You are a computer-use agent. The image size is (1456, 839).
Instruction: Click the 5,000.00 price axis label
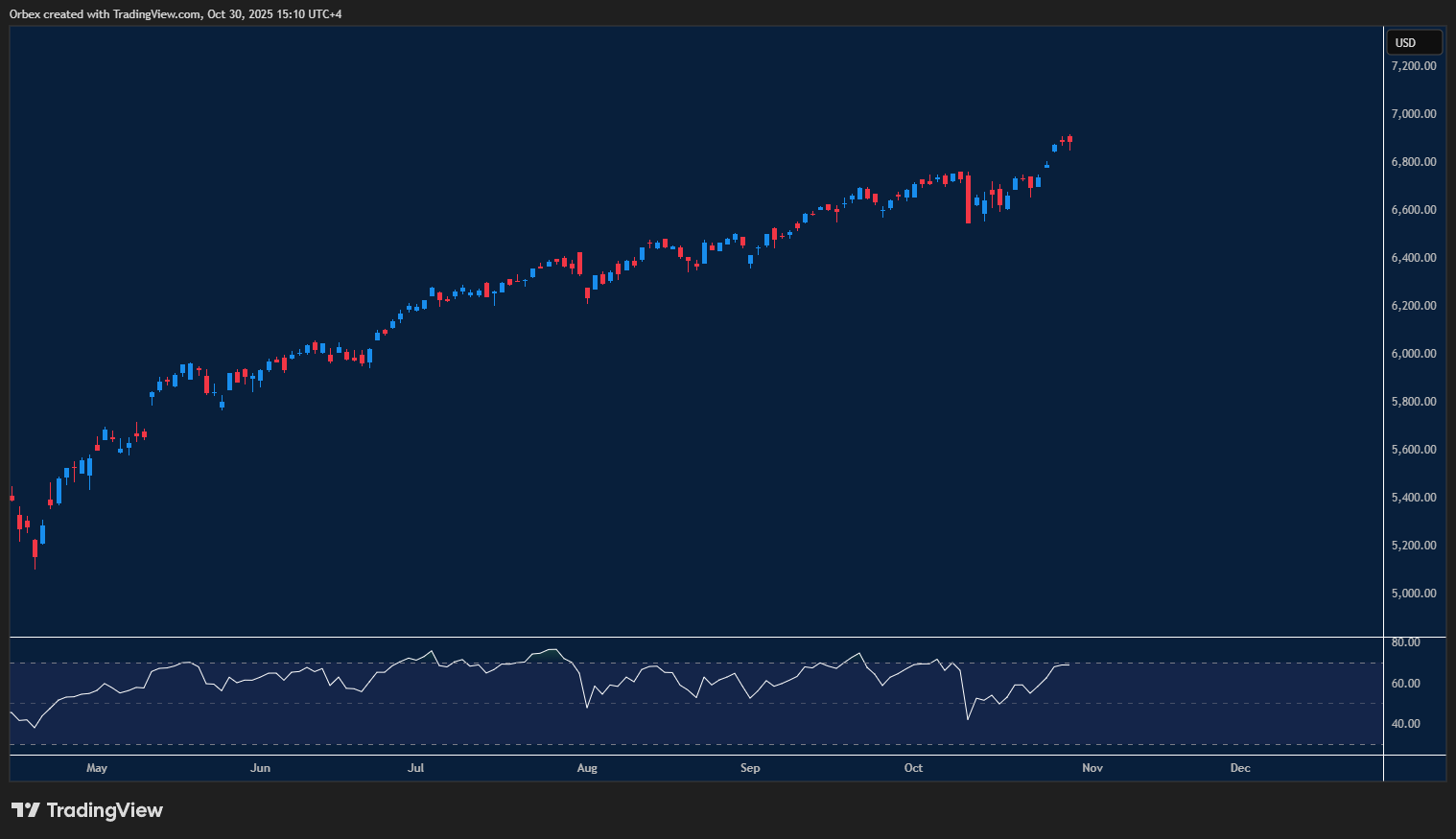(1414, 594)
